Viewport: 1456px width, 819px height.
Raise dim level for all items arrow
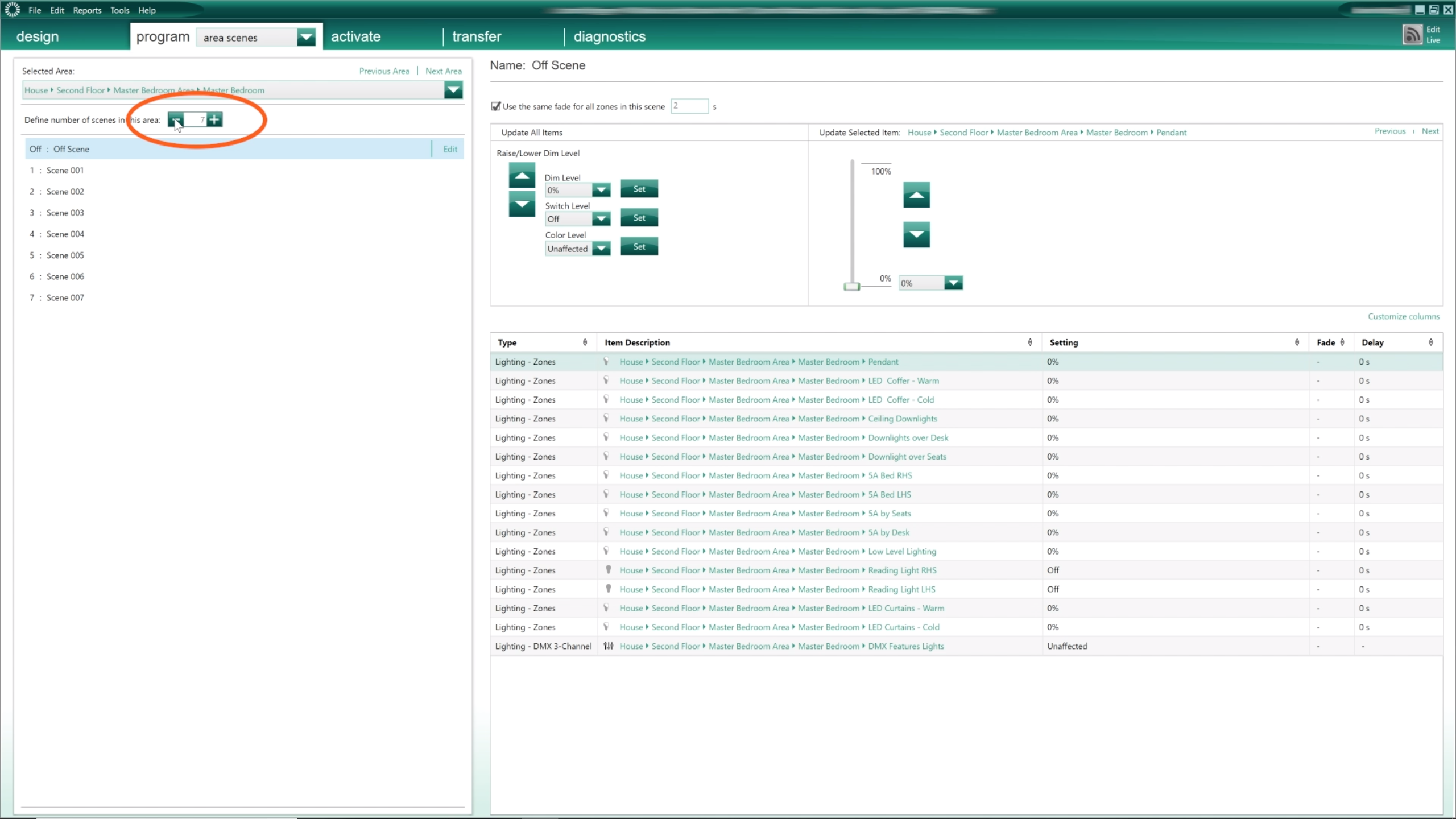(x=522, y=176)
